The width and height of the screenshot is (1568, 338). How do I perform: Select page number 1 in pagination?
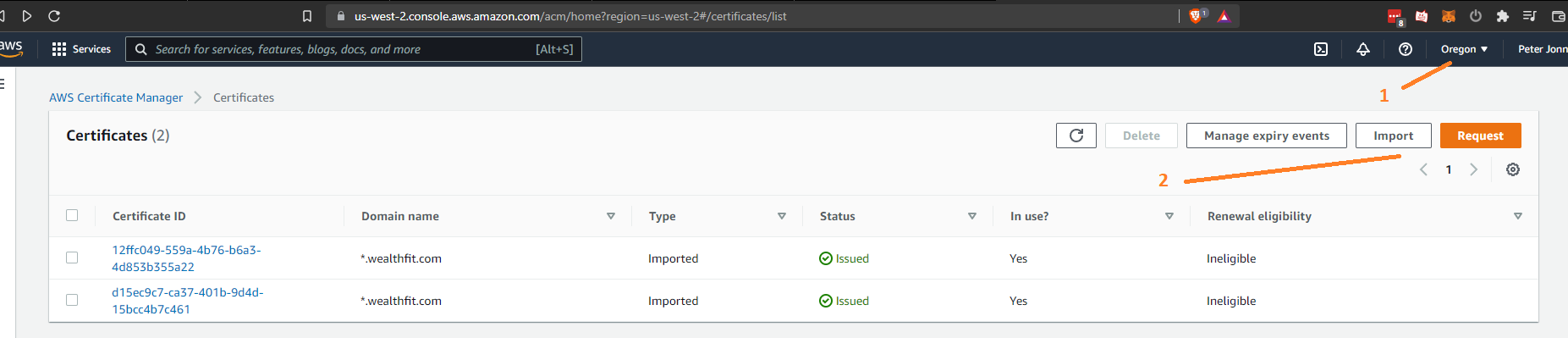1449,169
